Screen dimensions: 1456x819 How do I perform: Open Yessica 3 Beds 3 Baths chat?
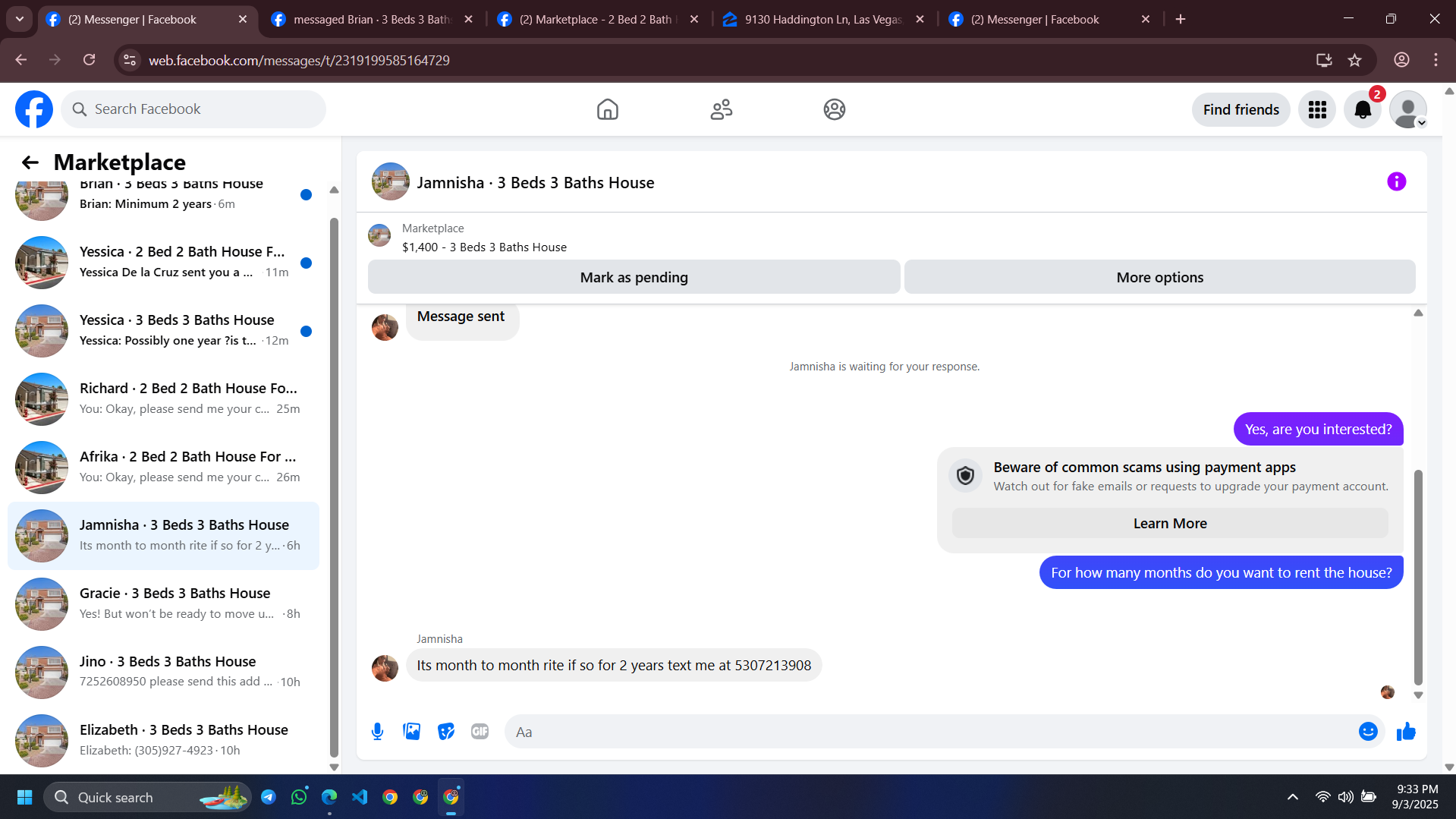coord(163,331)
